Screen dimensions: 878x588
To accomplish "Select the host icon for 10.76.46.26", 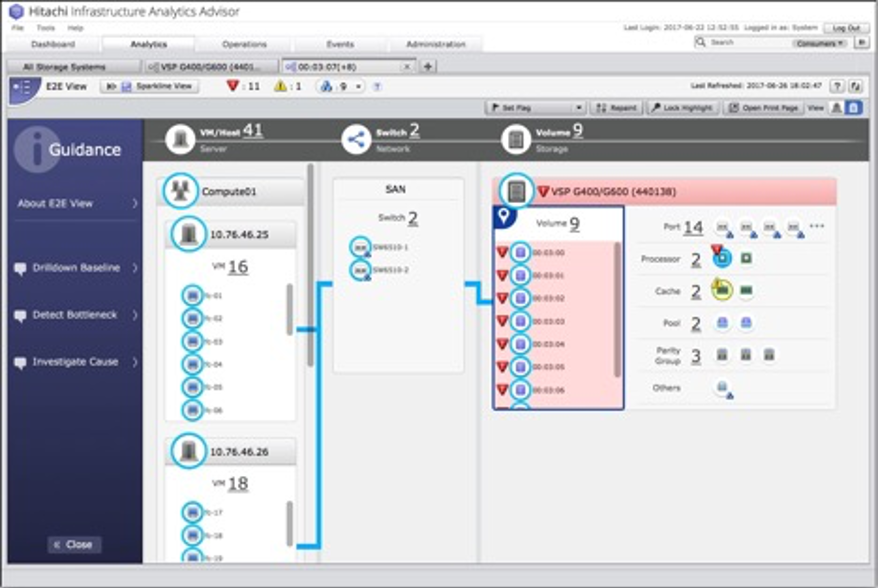I will point(189,451).
